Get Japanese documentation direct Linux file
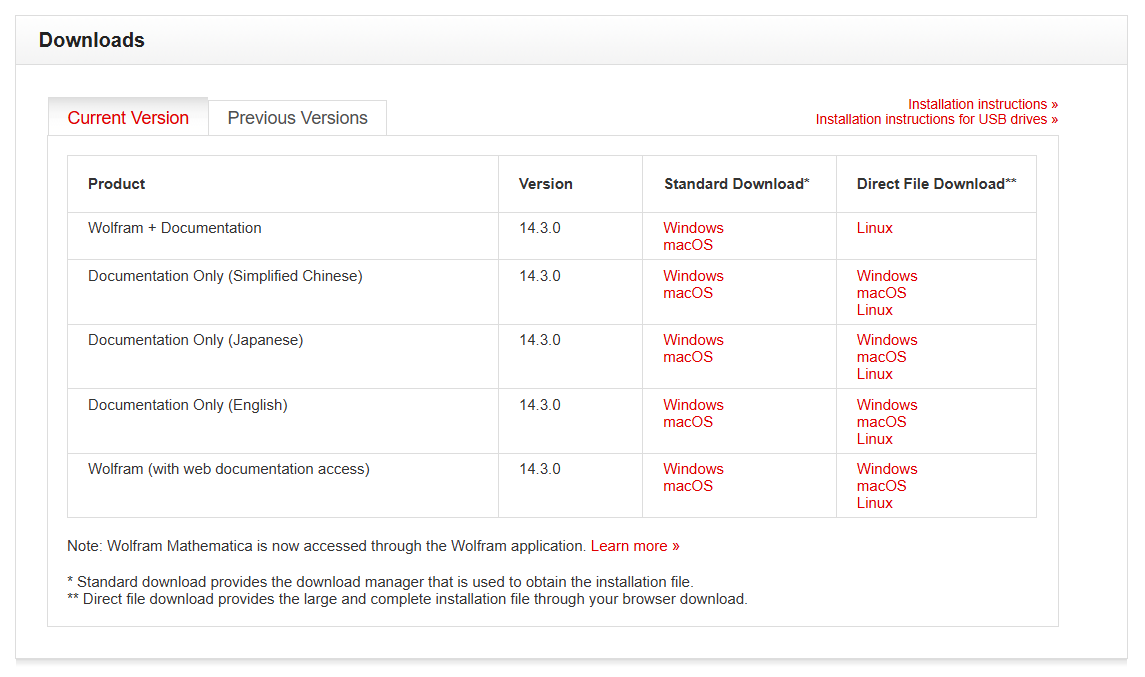The width and height of the screenshot is (1145, 677). 874,373
